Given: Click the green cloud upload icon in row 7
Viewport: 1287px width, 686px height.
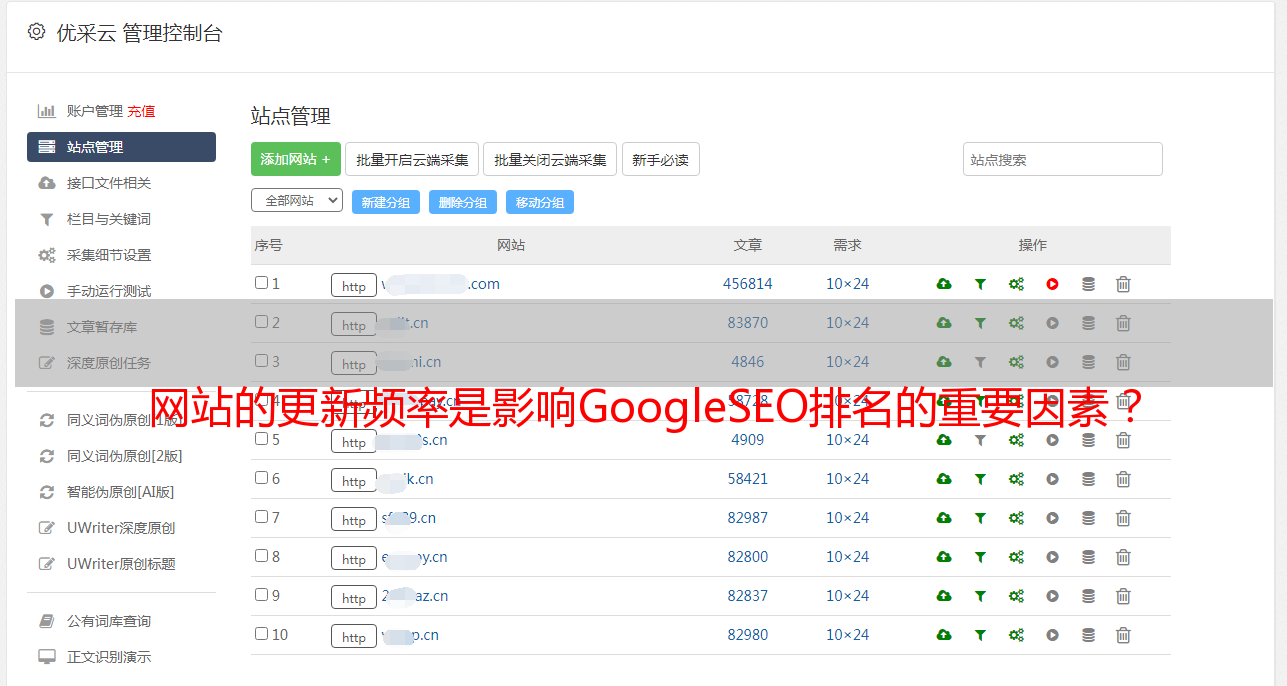Looking at the screenshot, I should tap(944, 518).
